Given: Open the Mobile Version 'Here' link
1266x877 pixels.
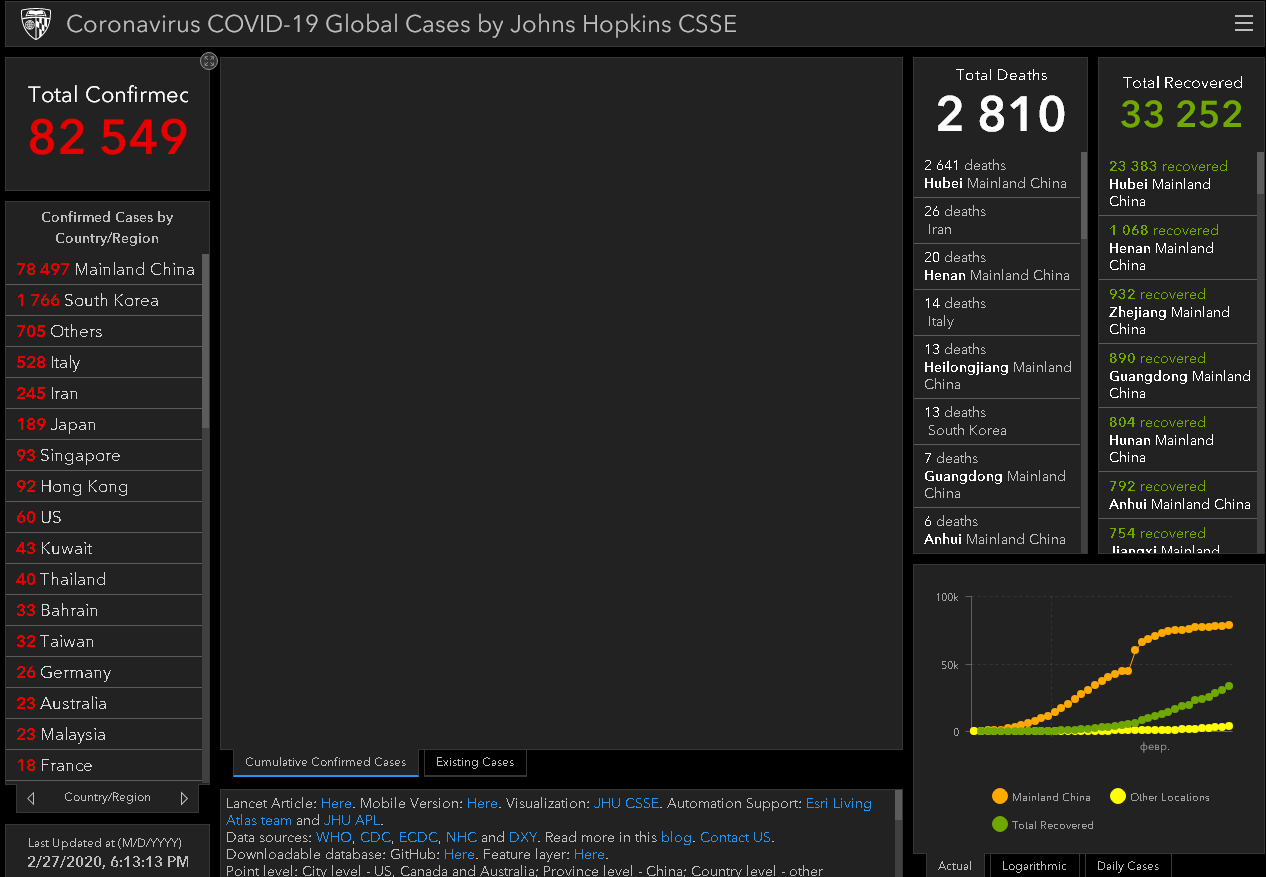Looking at the screenshot, I should pos(482,803).
